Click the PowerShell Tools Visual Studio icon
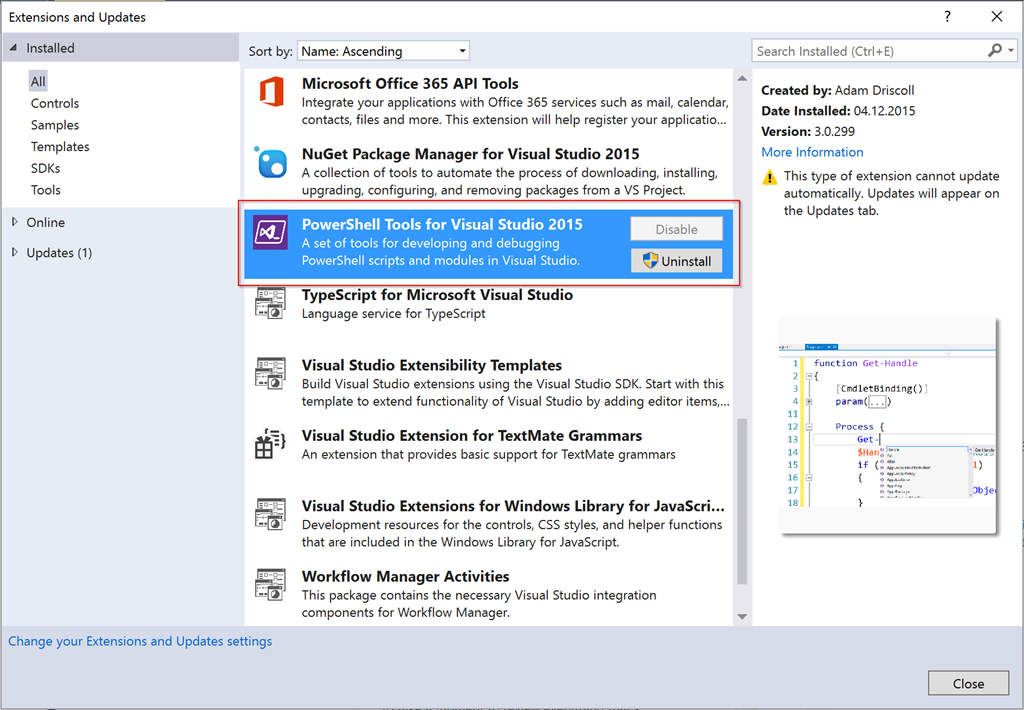 [271, 233]
